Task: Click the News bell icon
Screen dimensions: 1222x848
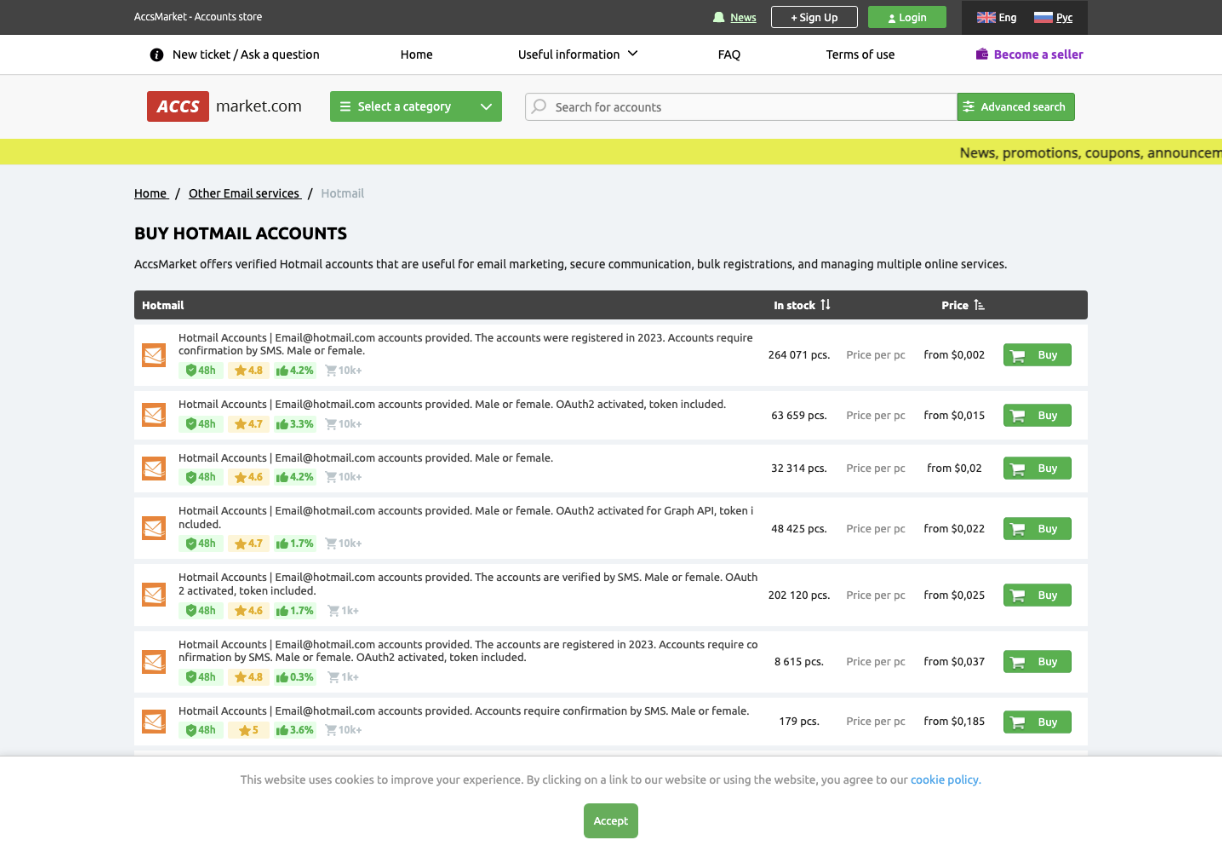Action: (718, 17)
